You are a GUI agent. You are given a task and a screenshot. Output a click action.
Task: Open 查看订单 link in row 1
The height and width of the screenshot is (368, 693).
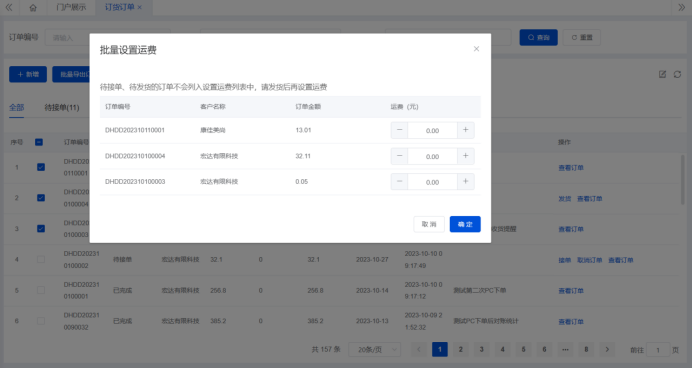click(571, 168)
